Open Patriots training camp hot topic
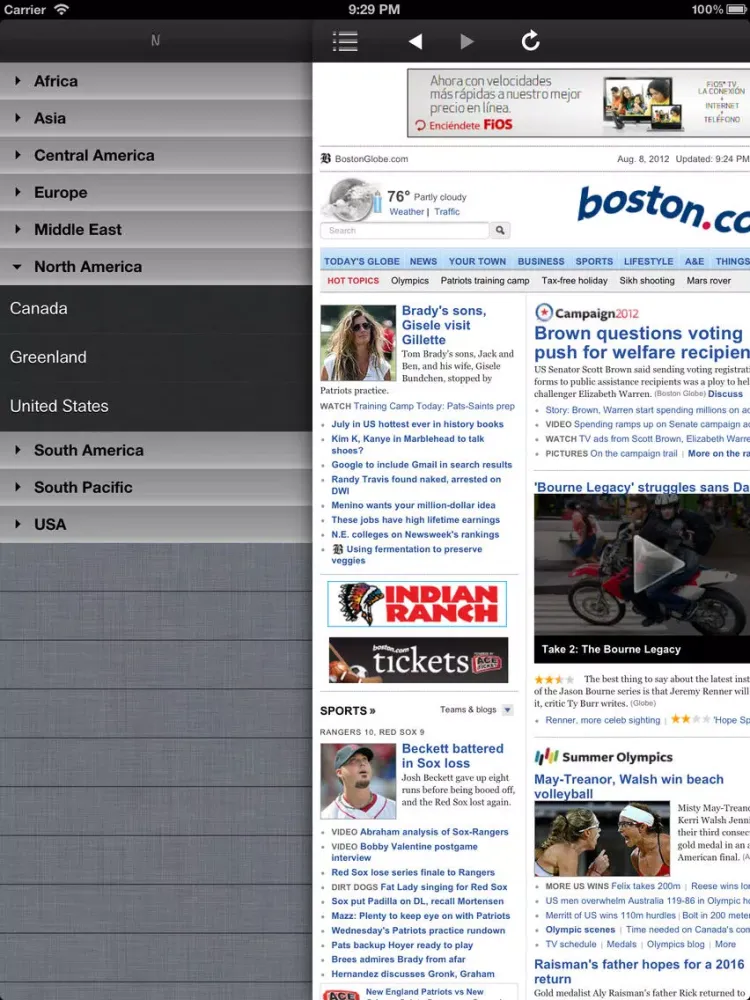Screen dimensions: 750x1000 point(485,281)
